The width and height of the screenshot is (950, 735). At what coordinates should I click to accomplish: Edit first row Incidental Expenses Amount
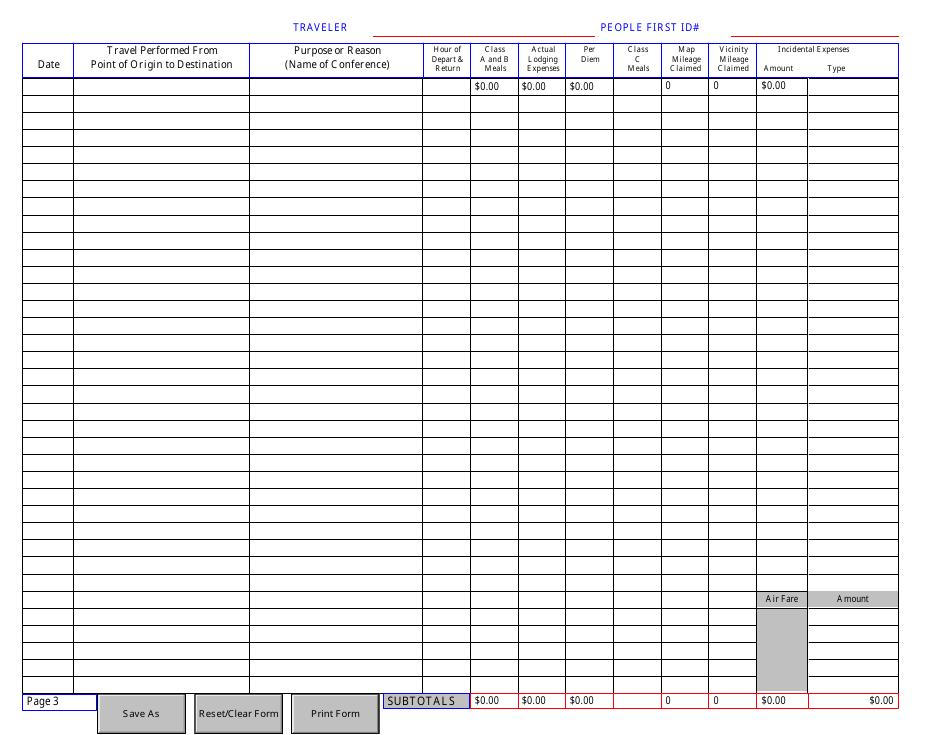click(x=782, y=87)
